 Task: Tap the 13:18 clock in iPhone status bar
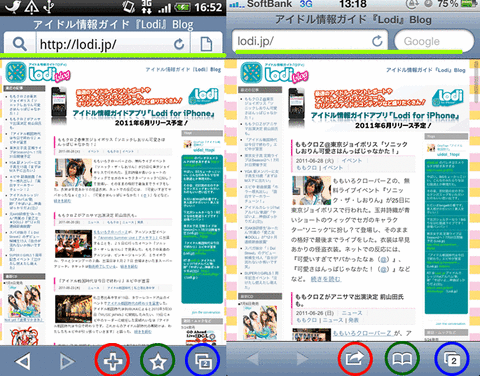(x=352, y=4)
